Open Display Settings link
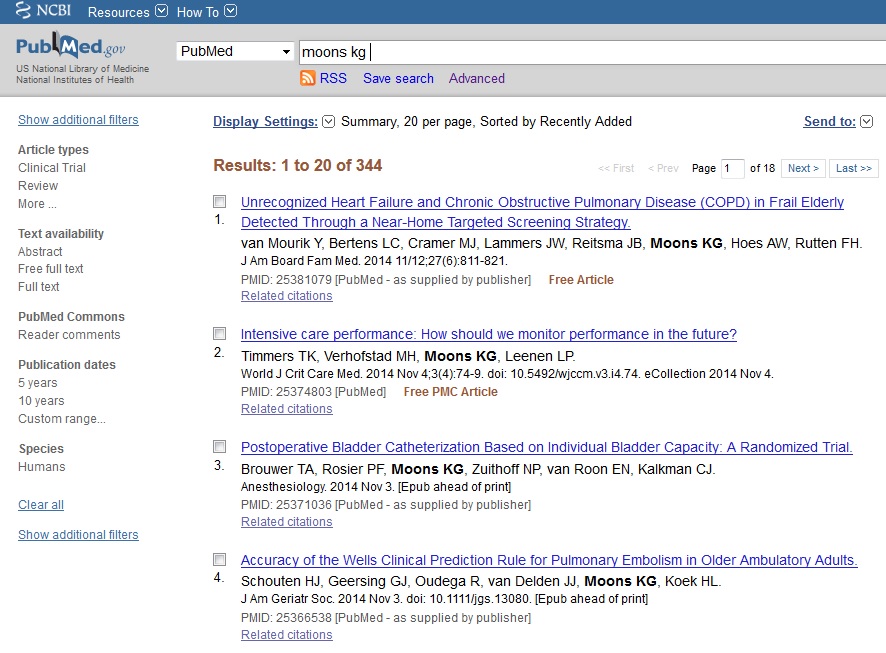 tap(265, 121)
